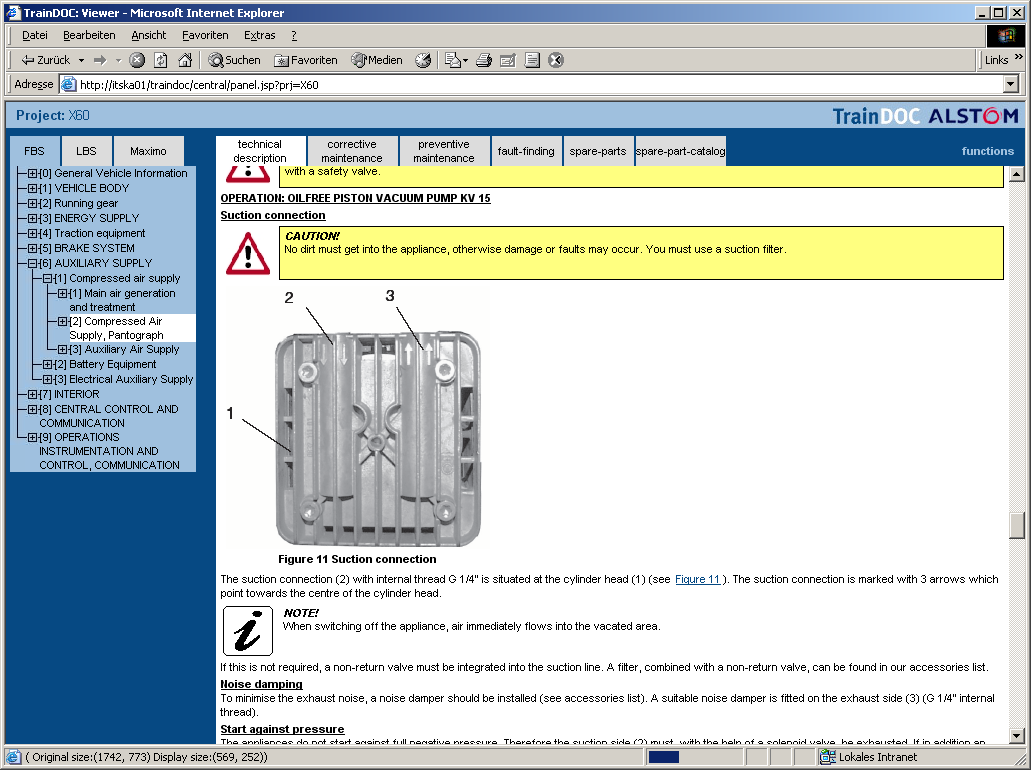The height and width of the screenshot is (770, 1031).
Task: Stop page loading with the stop icon
Action: (137, 60)
